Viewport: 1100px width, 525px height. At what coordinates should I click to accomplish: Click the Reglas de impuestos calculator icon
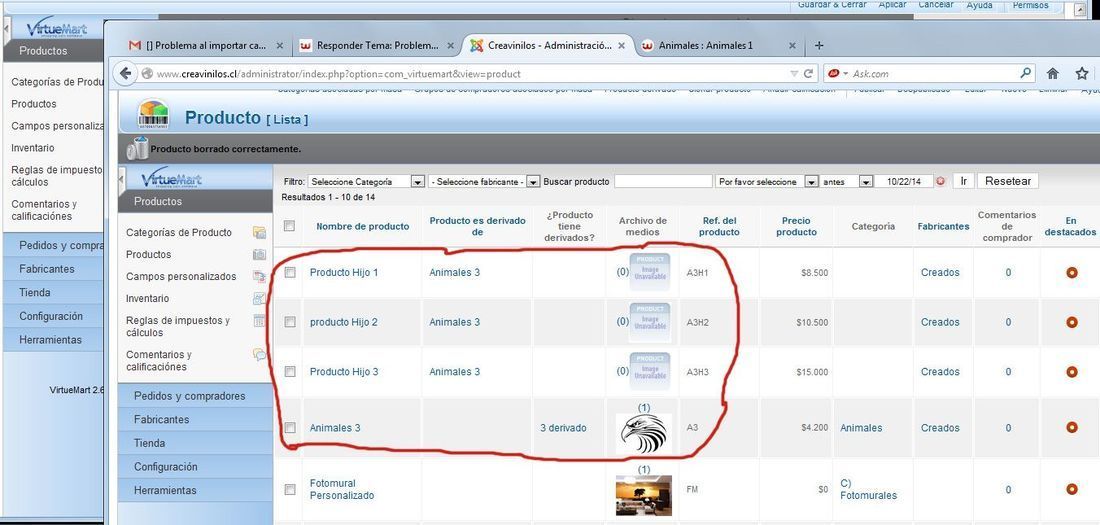260,321
